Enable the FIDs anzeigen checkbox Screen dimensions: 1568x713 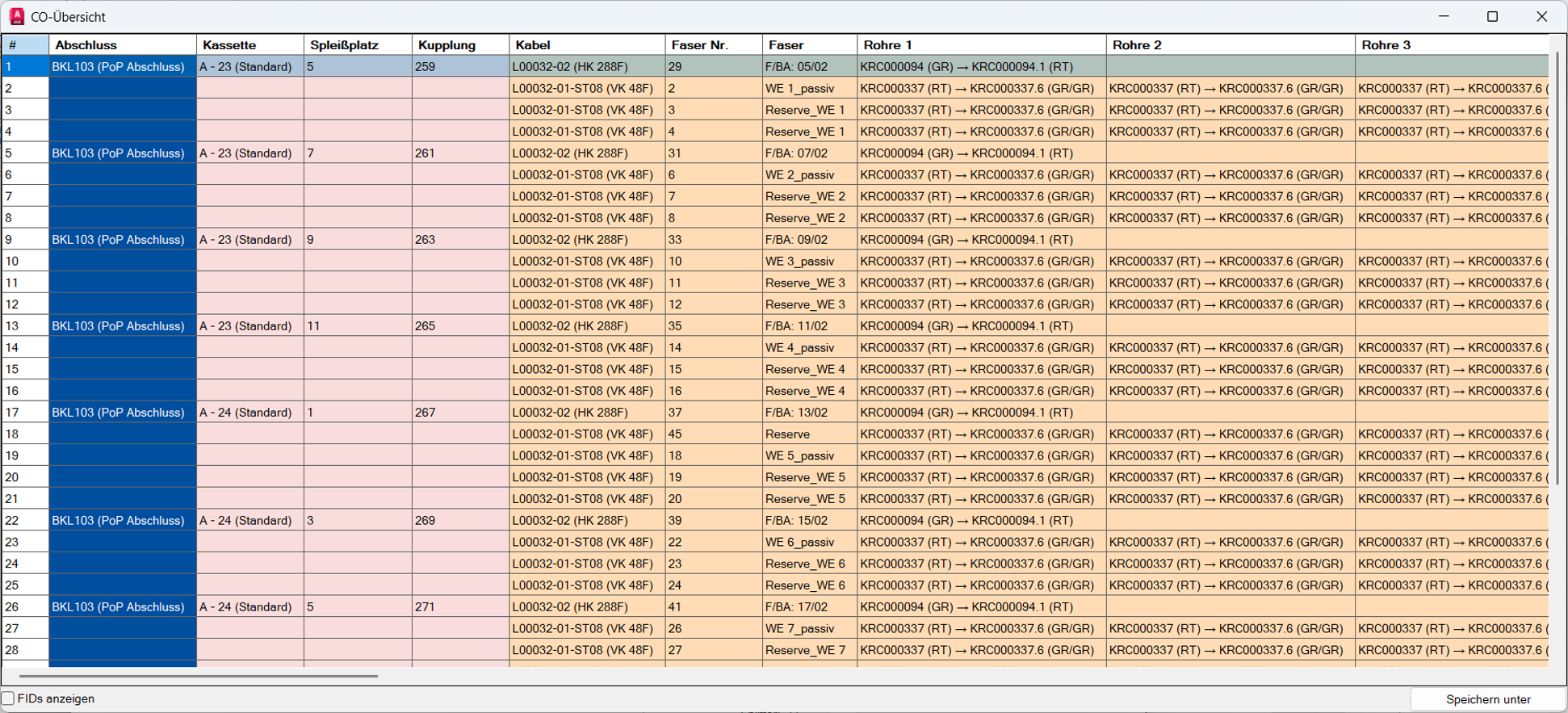click(8, 698)
